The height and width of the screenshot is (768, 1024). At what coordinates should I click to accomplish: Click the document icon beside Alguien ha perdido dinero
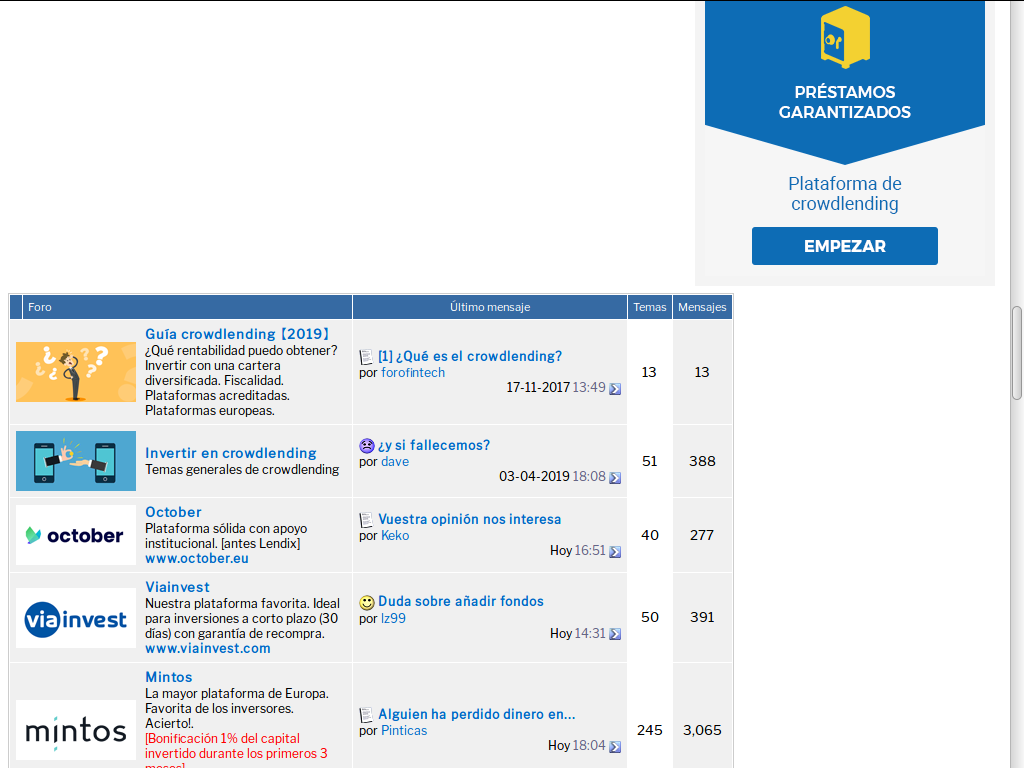coord(366,715)
